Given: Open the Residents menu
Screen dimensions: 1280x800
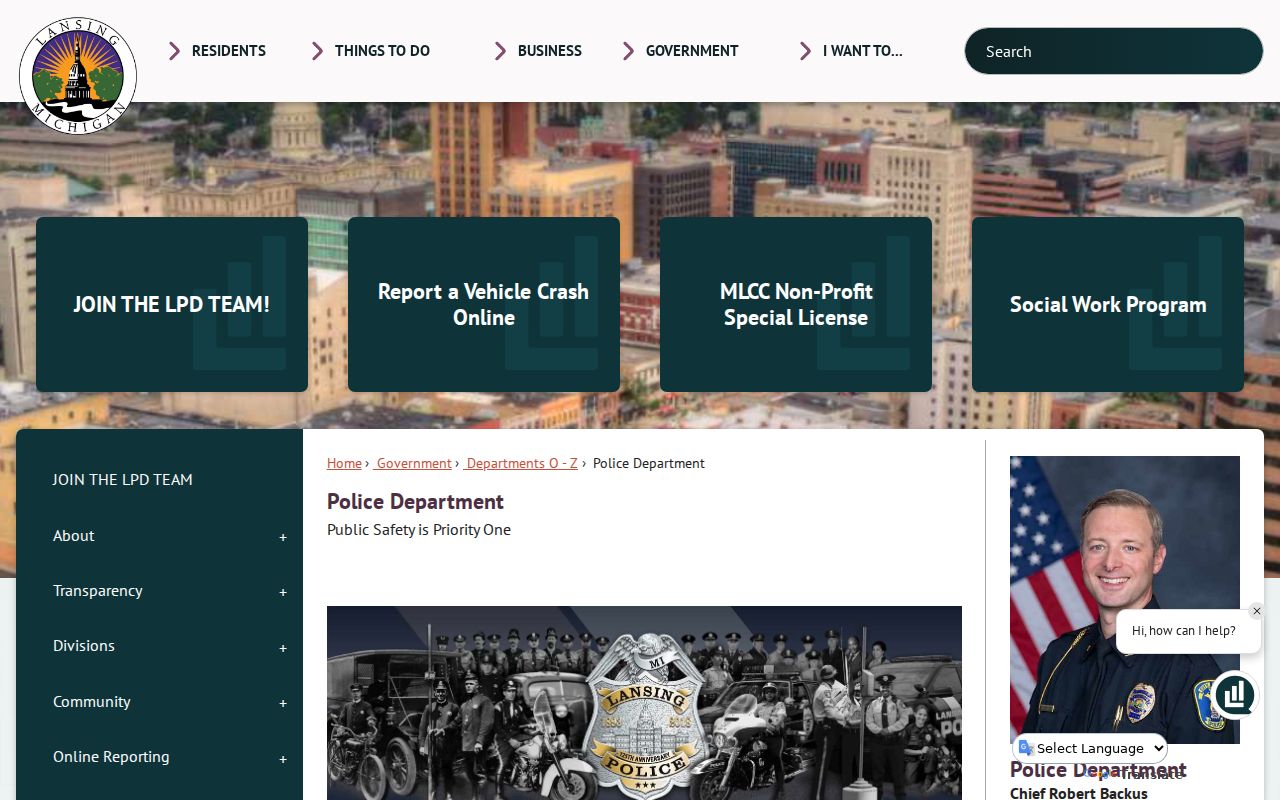Looking at the screenshot, I should click(229, 51).
